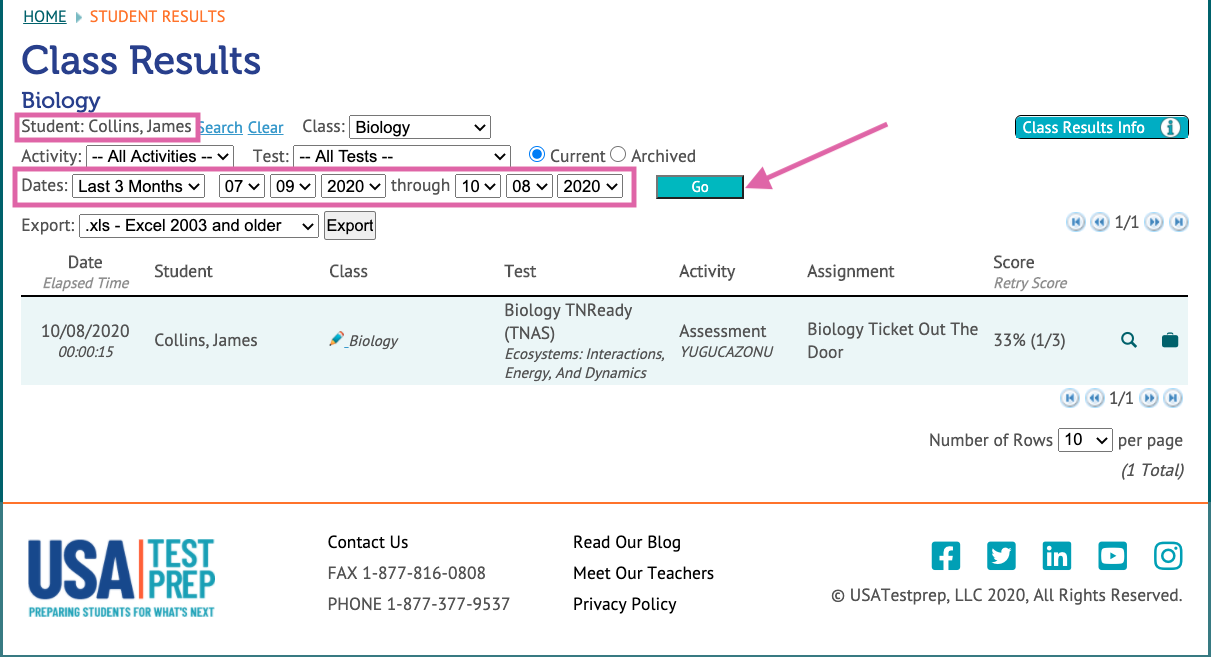Click the USA Test Prep logo
1211x657 pixels.
point(121,578)
